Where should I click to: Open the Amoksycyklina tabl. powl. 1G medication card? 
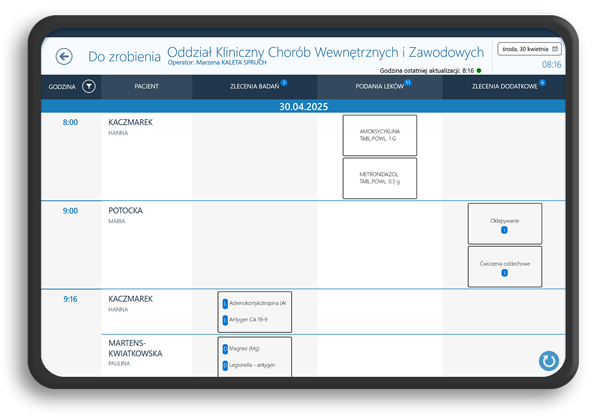coord(380,135)
